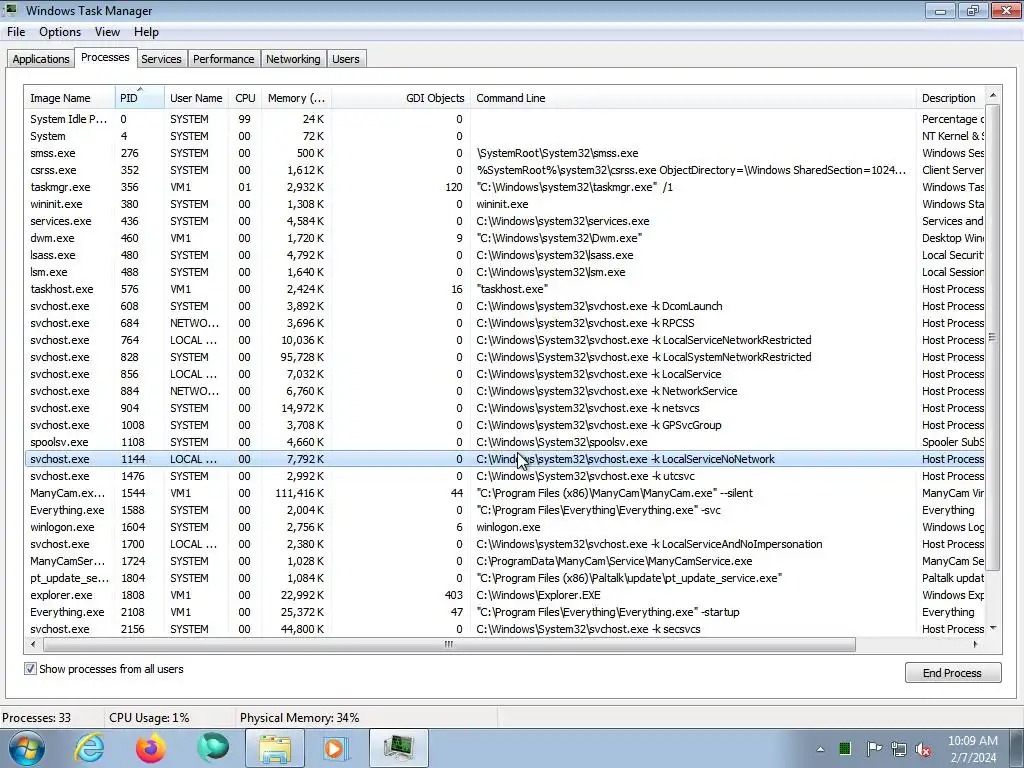Switch to the Performance tab

pyautogui.click(x=223, y=59)
